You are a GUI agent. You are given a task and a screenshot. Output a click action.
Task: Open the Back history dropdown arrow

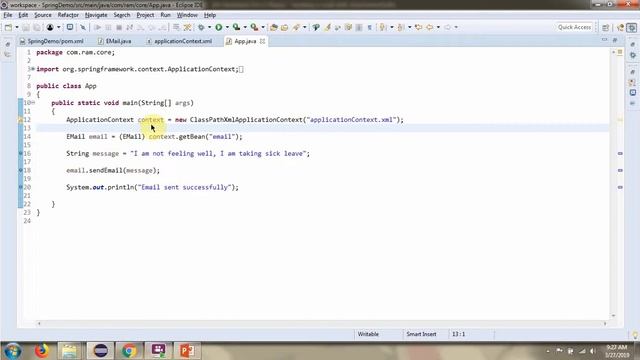click(x=438, y=27)
